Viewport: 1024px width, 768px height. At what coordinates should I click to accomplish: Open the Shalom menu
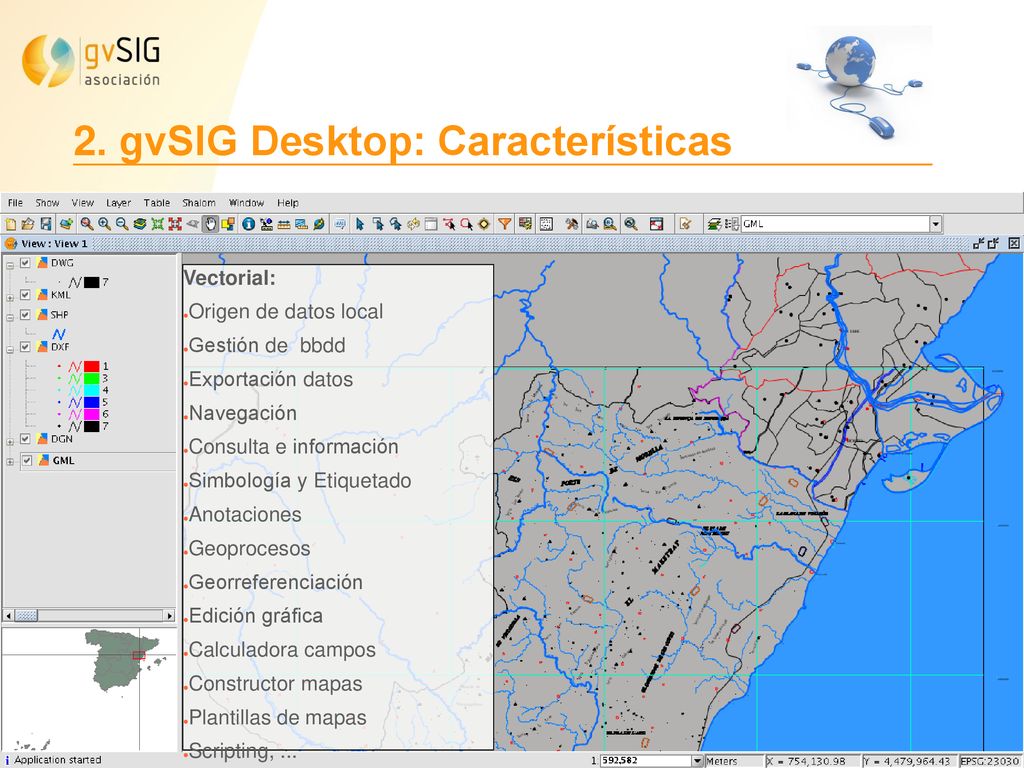pyautogui.click(x=199, y=203)
